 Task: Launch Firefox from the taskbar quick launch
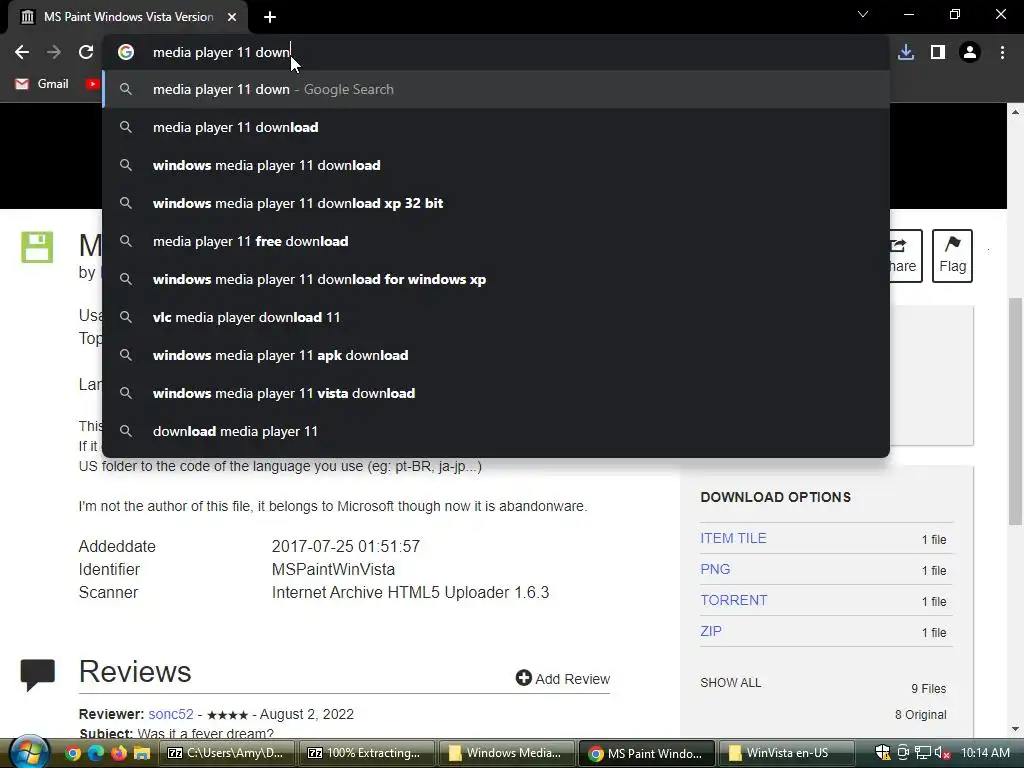(119, 753)
